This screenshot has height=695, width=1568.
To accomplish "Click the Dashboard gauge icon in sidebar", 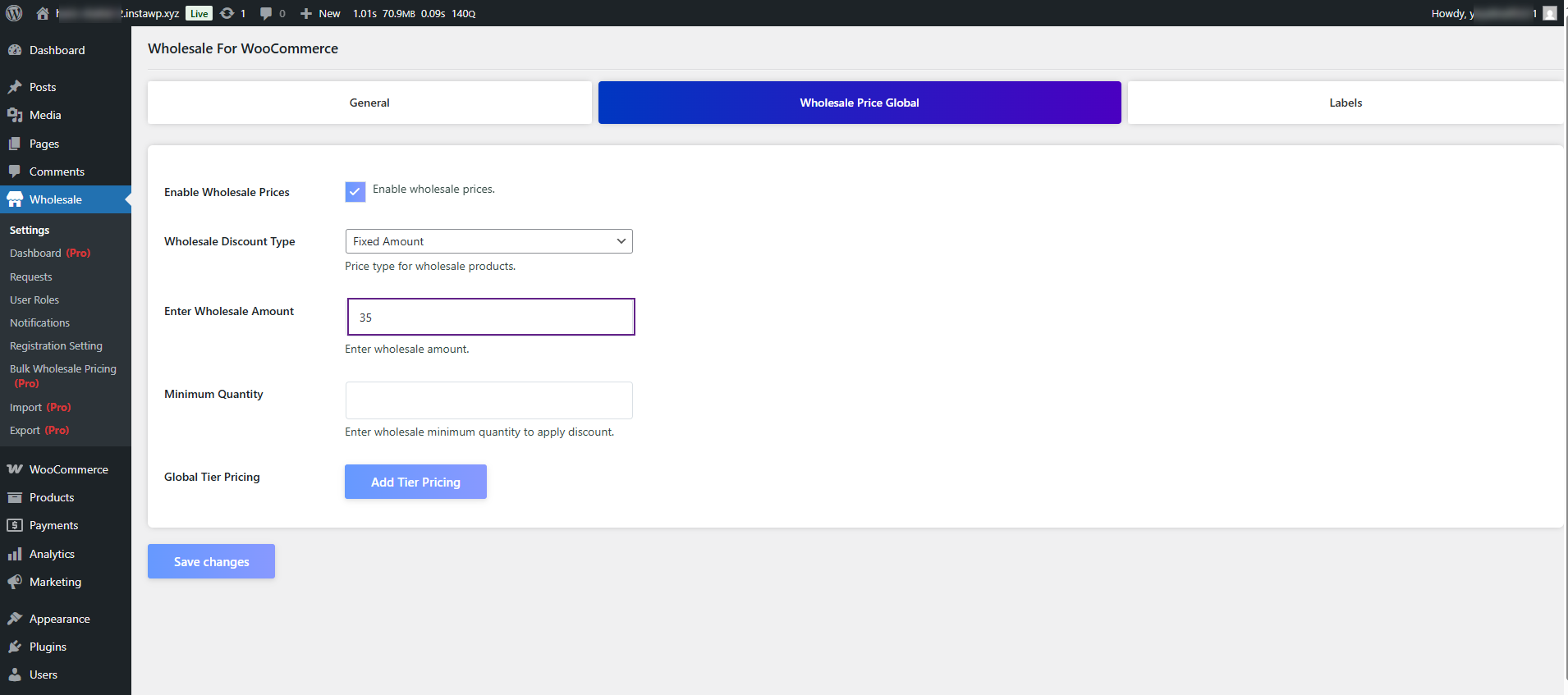I will click(15, 50).
